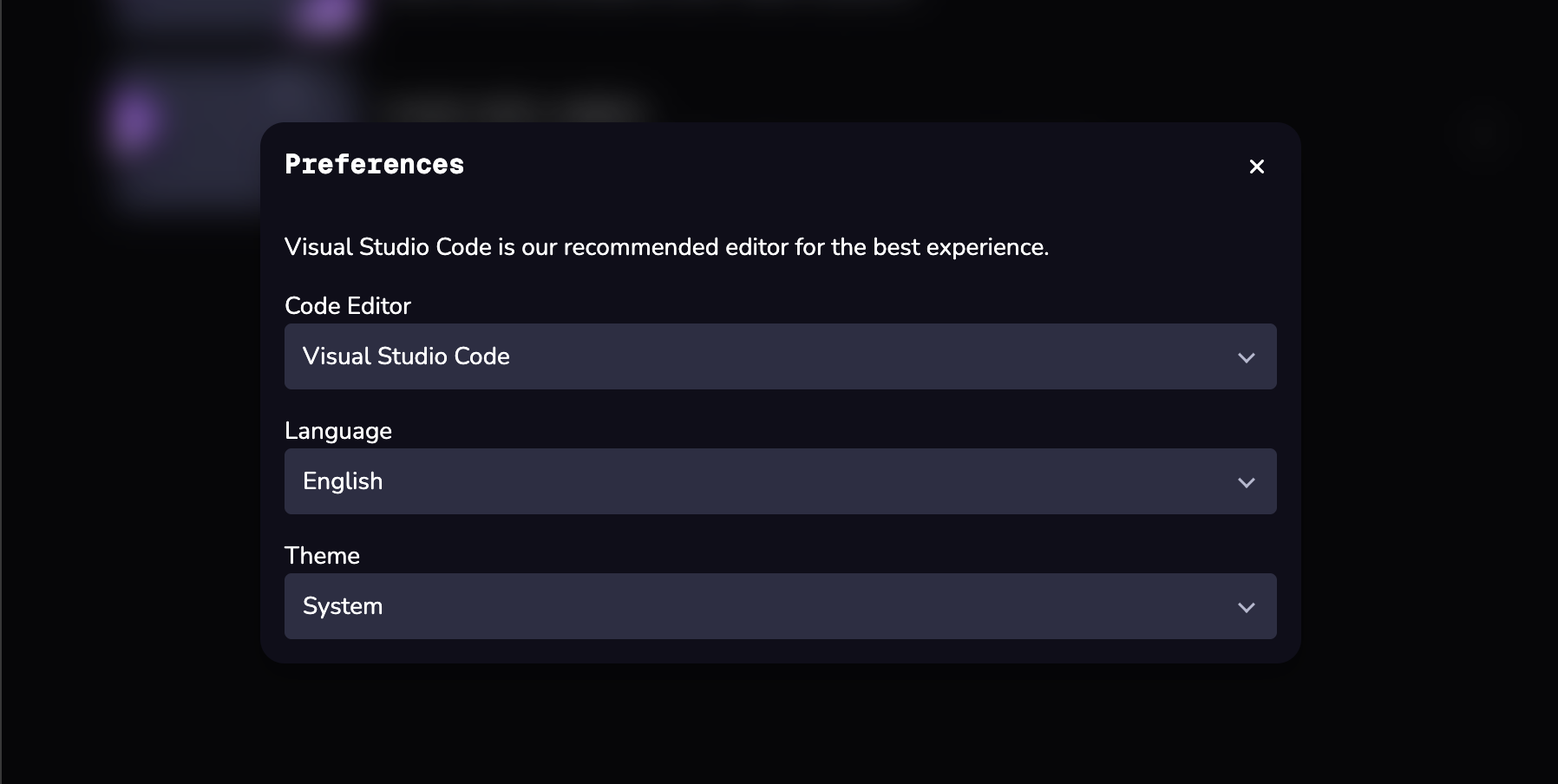Open the Language dropdown

coord(779,481)
